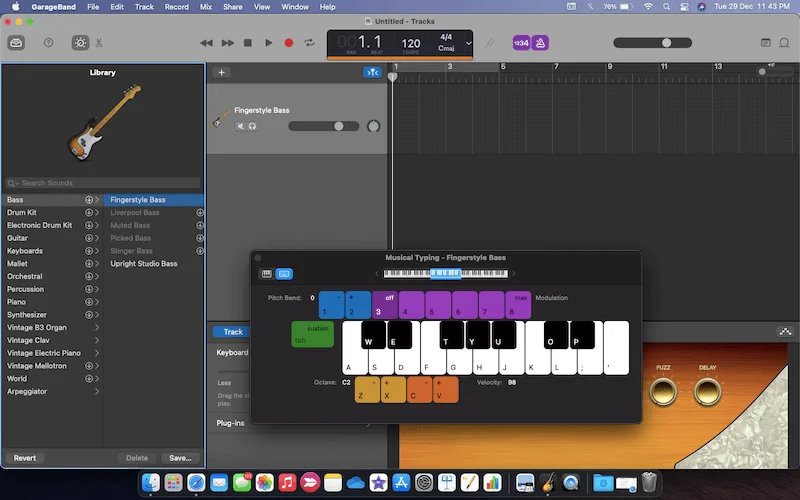800x500 pixels.
Task: Open the Library button in toolbar
Action: (16, 43)
